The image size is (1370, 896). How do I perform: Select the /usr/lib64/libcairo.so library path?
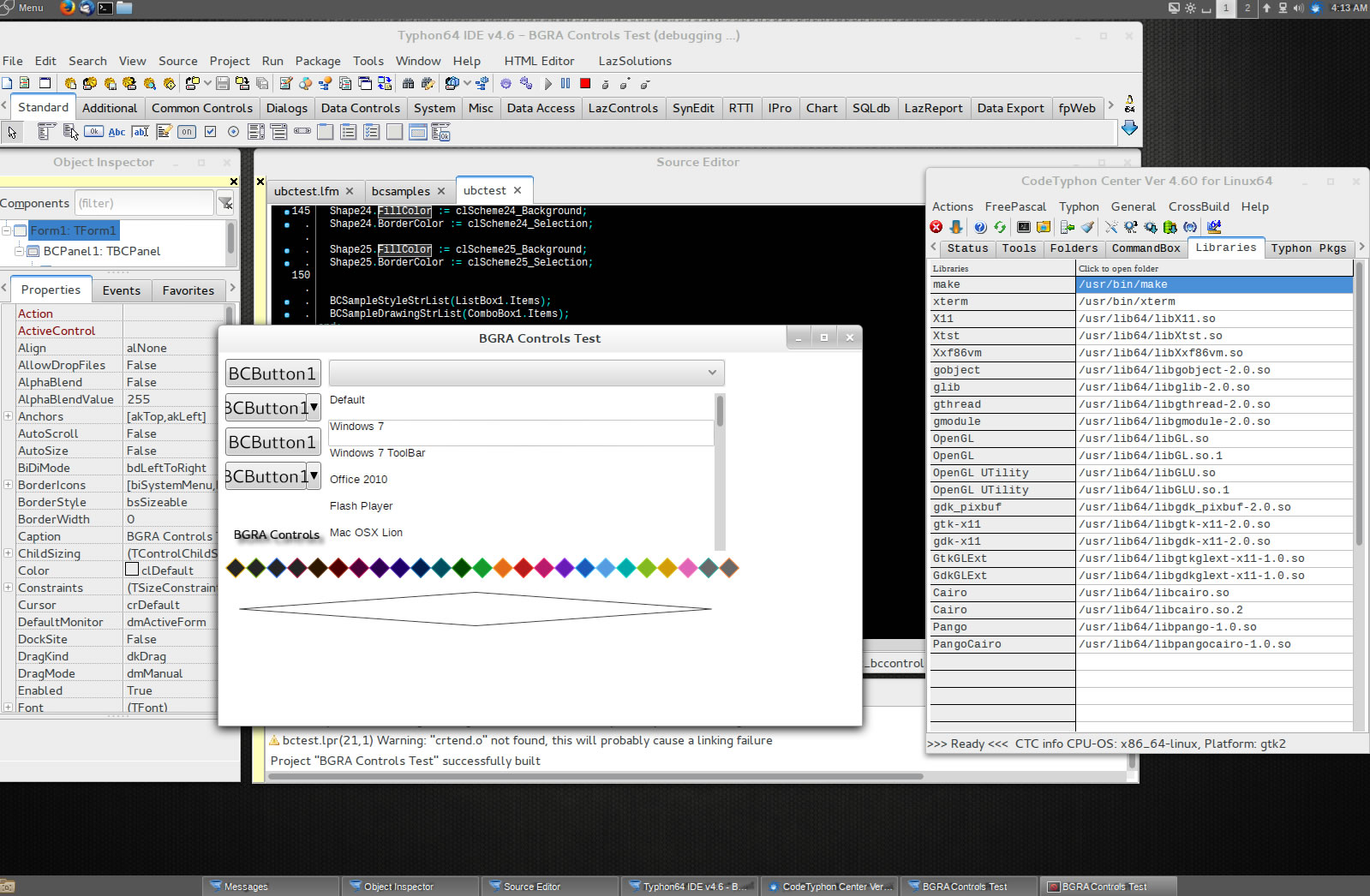(x=1214, y=593)
